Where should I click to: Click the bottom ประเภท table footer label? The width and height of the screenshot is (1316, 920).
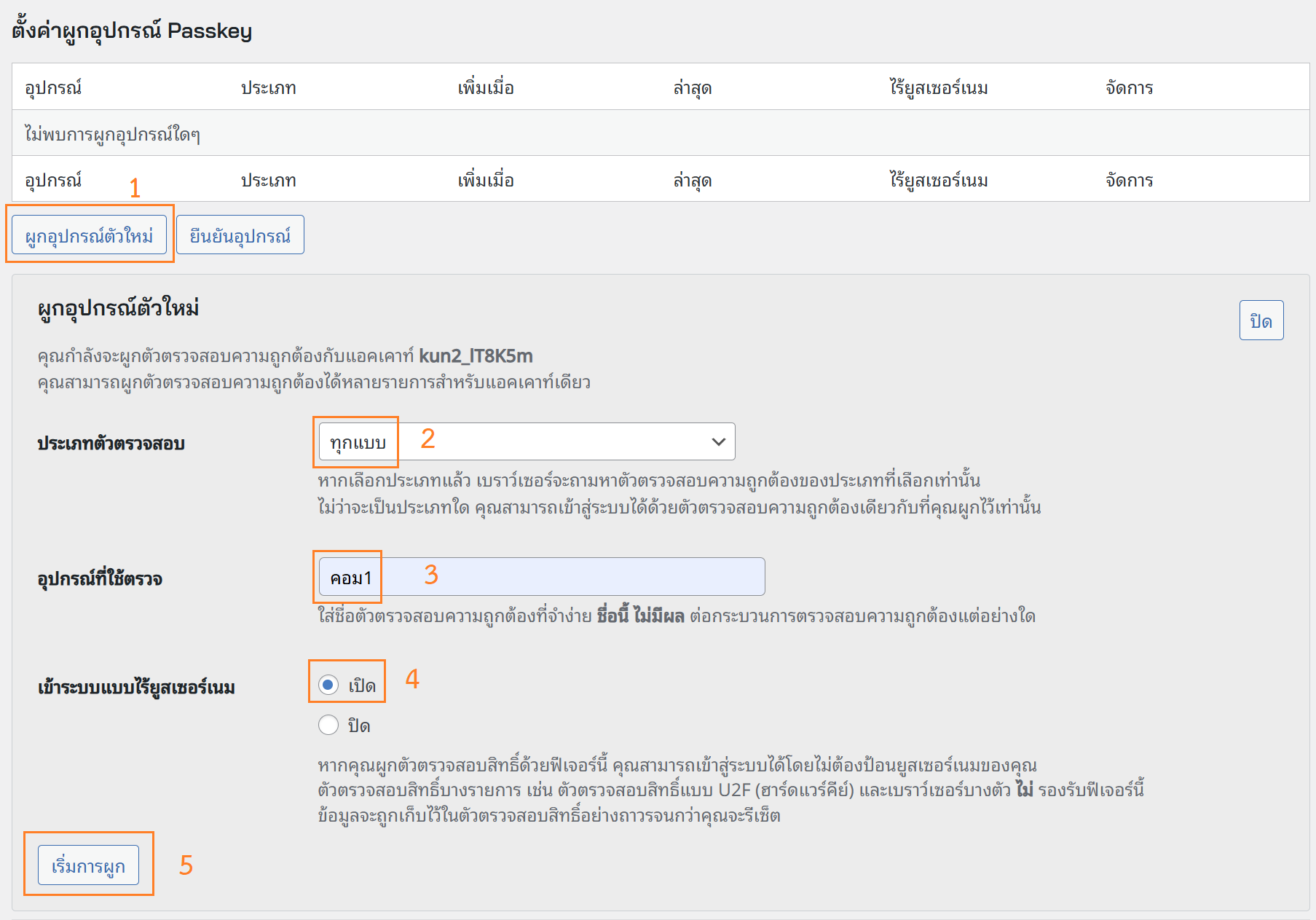[268, 180]
